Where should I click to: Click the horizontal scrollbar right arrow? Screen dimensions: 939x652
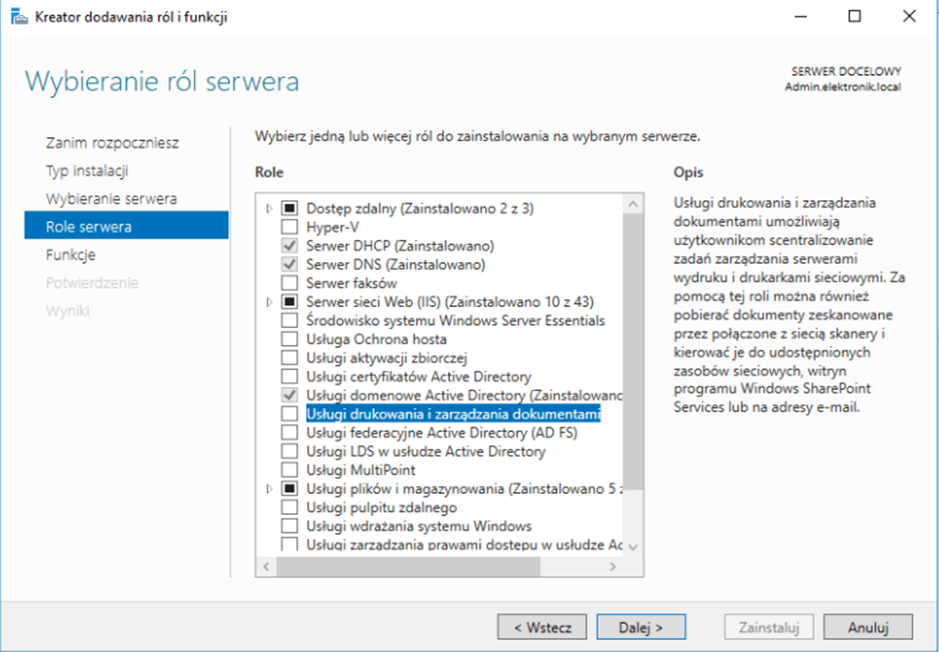click(x=613, y=567)
